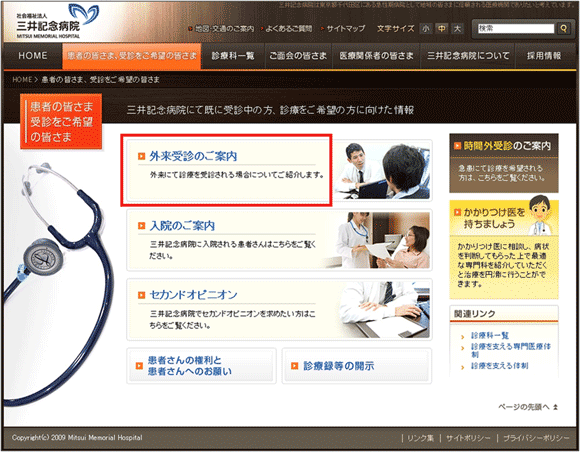Click the search input field

[x=516, y=28]
